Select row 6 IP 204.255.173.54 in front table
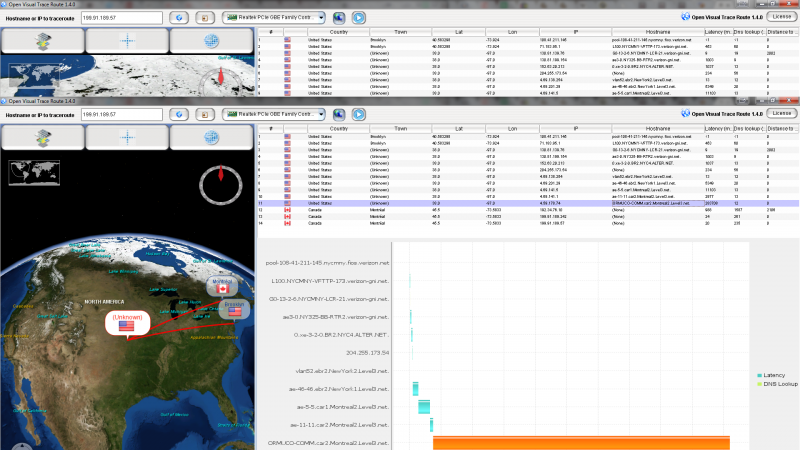 576,170
